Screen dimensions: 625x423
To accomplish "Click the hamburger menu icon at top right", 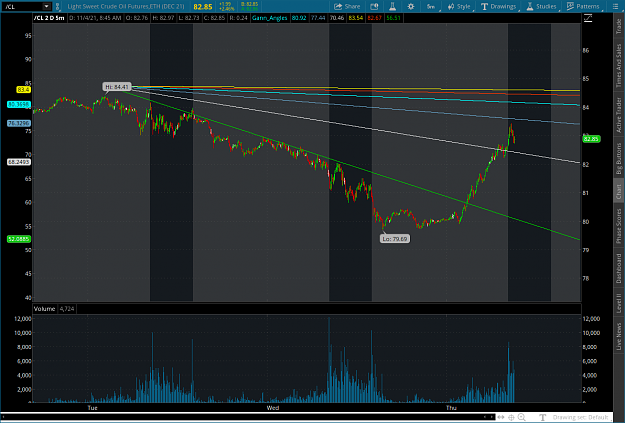I will (x=615, y=6).
